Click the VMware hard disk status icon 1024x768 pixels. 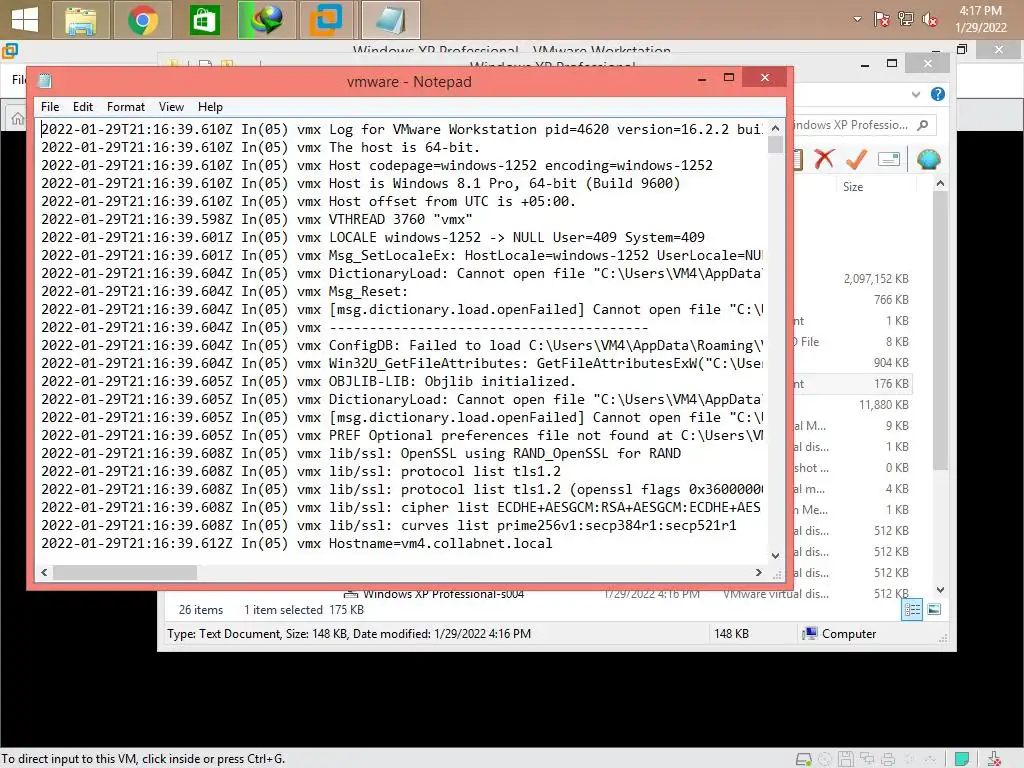coord(803,759)
